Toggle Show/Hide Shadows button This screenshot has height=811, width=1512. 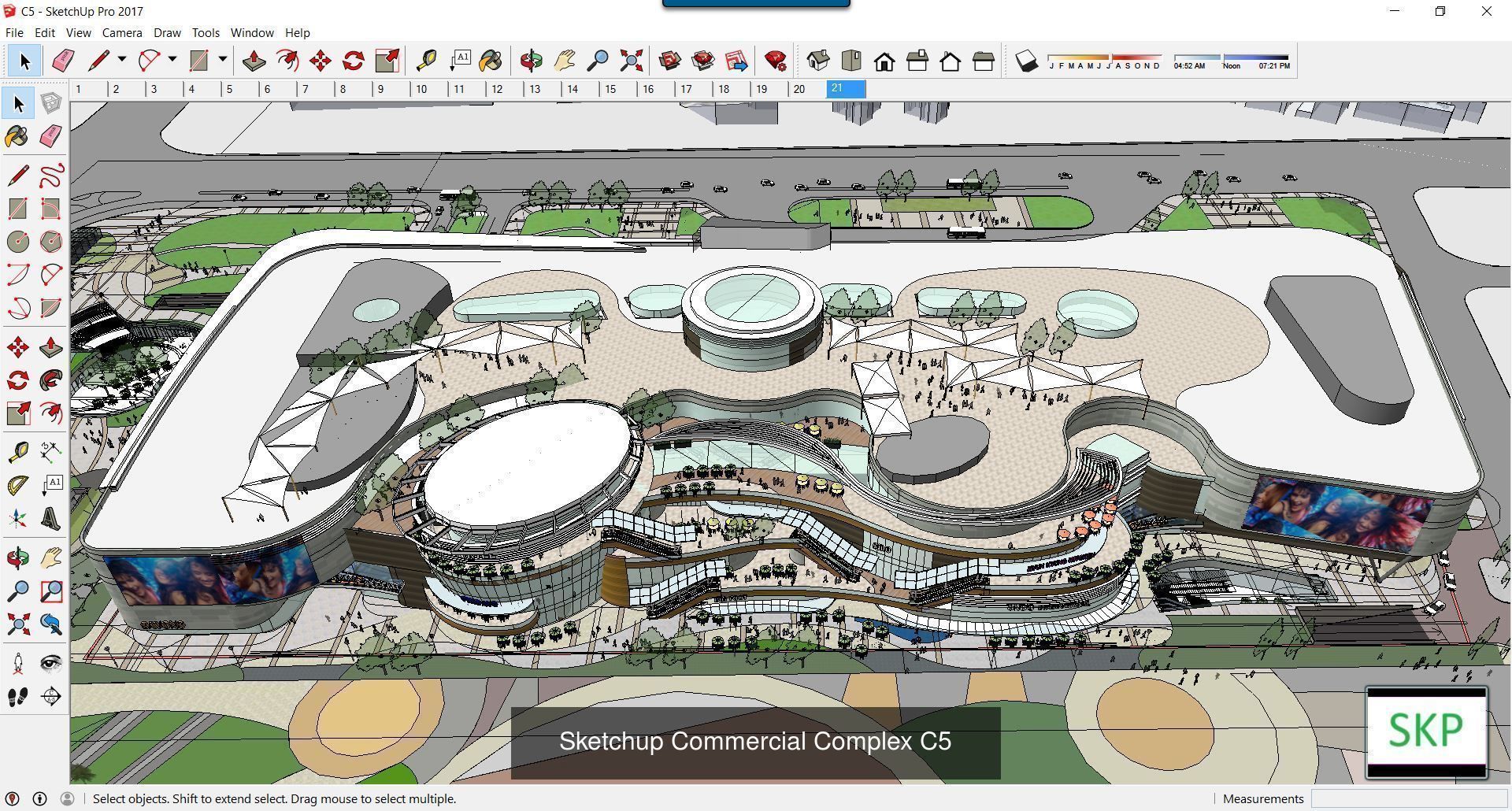pyautogui.click(x=1026, y=61)
